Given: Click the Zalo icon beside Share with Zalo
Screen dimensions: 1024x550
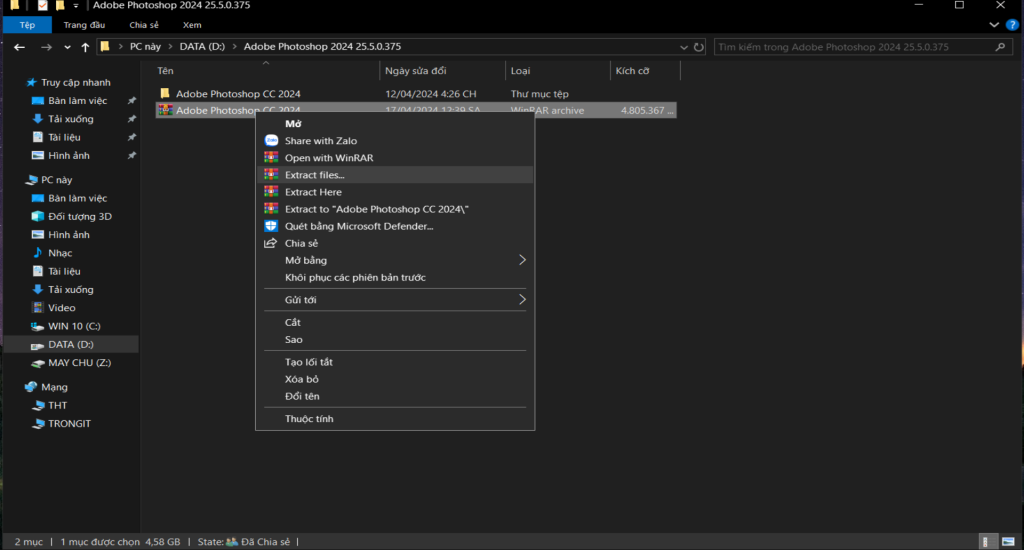Looking at the screenshot, I should pyautogui.click(x=271, y=140).
